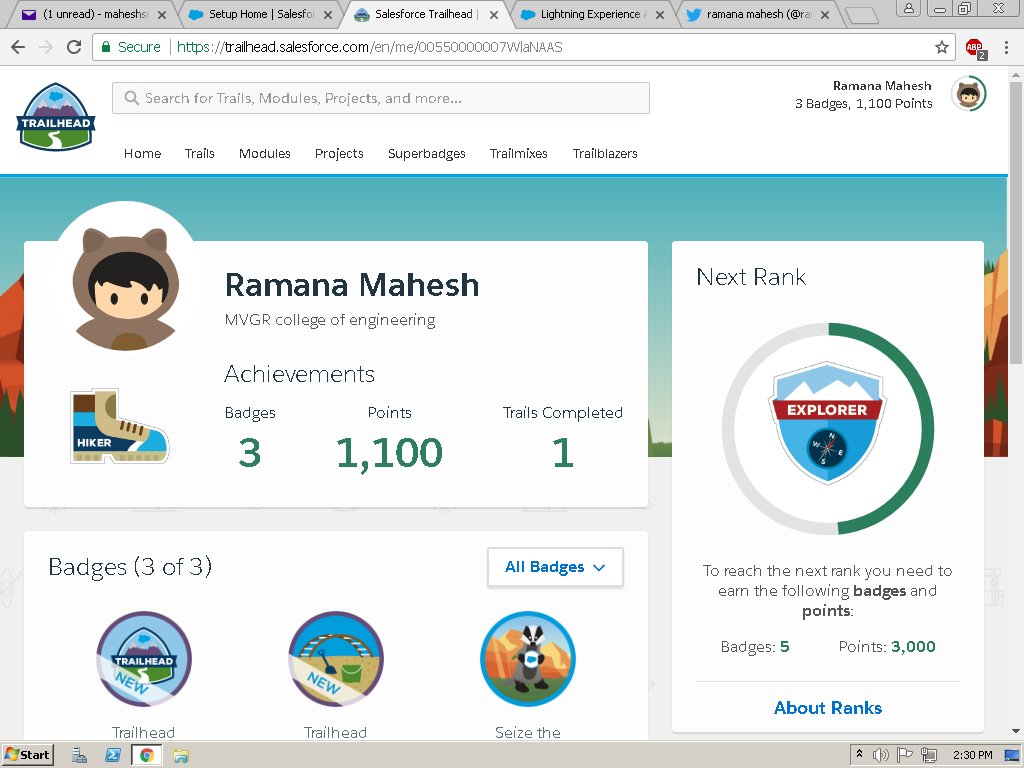The width and height of the screenshot is (1024, 768).
Task: Open the ABP extension icon
Action: click(x=976, y=48)
